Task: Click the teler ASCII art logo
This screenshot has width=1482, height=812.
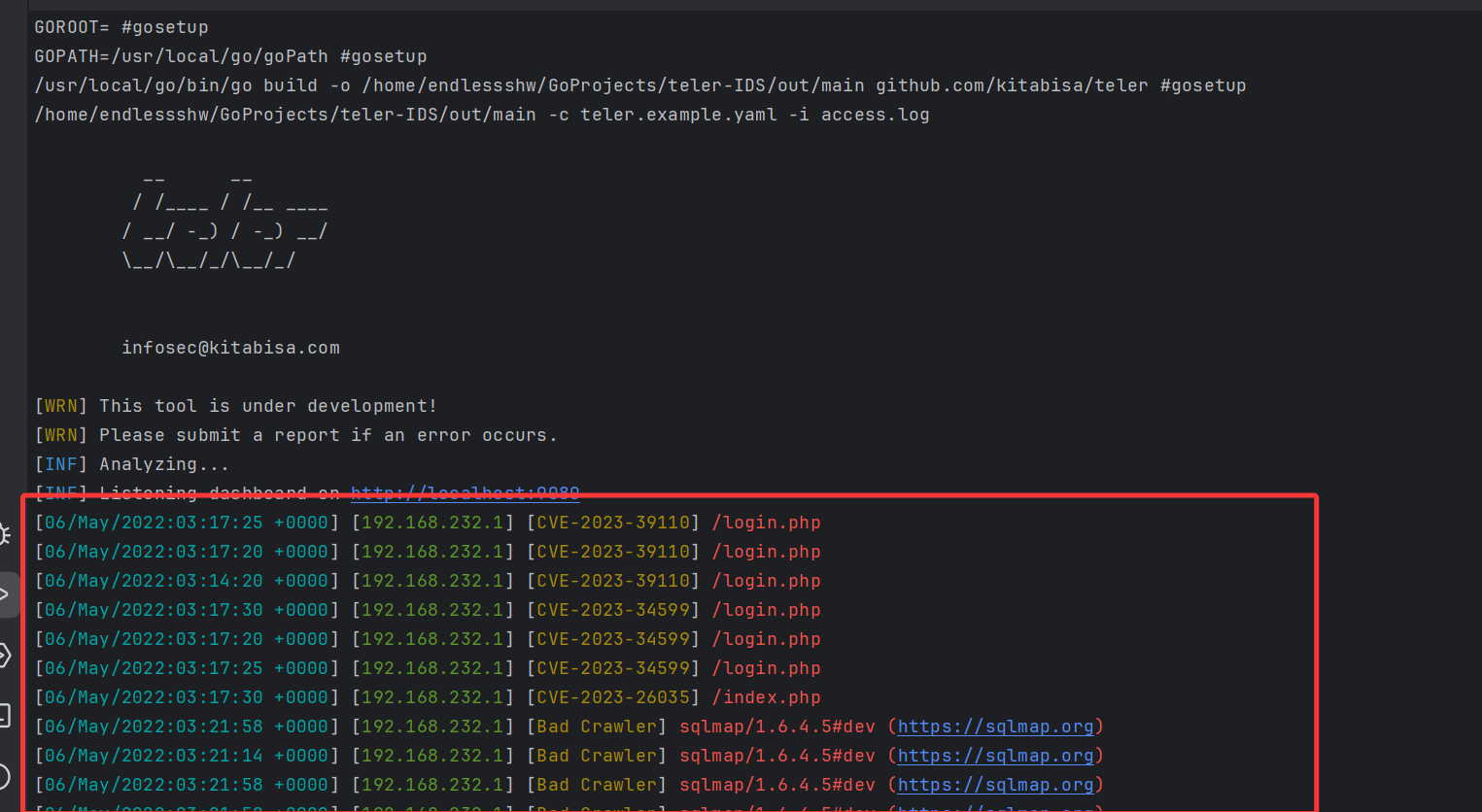Action: click(x=224, y=220)
